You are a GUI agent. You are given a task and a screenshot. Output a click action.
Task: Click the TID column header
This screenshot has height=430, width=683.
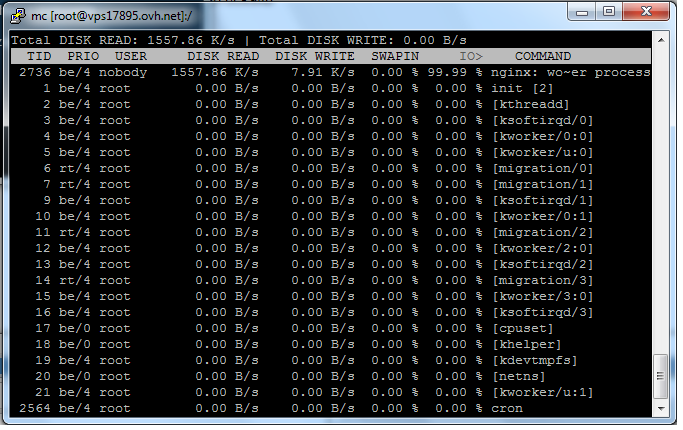click(x=39, y=56)
